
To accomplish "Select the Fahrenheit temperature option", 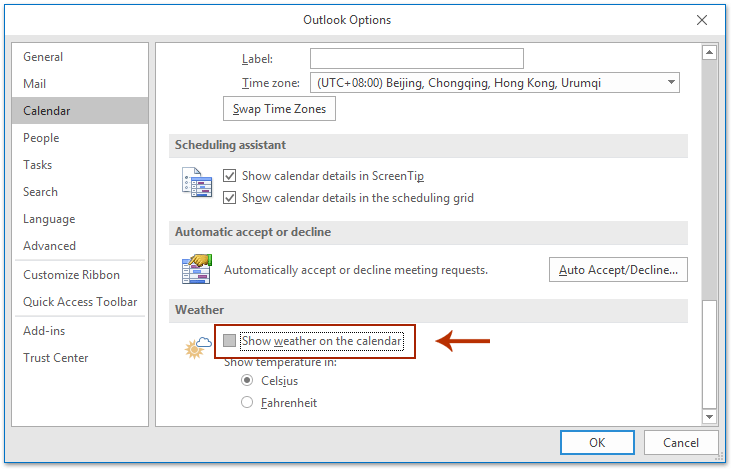I will pyautogui.click(x=247, y=402).
